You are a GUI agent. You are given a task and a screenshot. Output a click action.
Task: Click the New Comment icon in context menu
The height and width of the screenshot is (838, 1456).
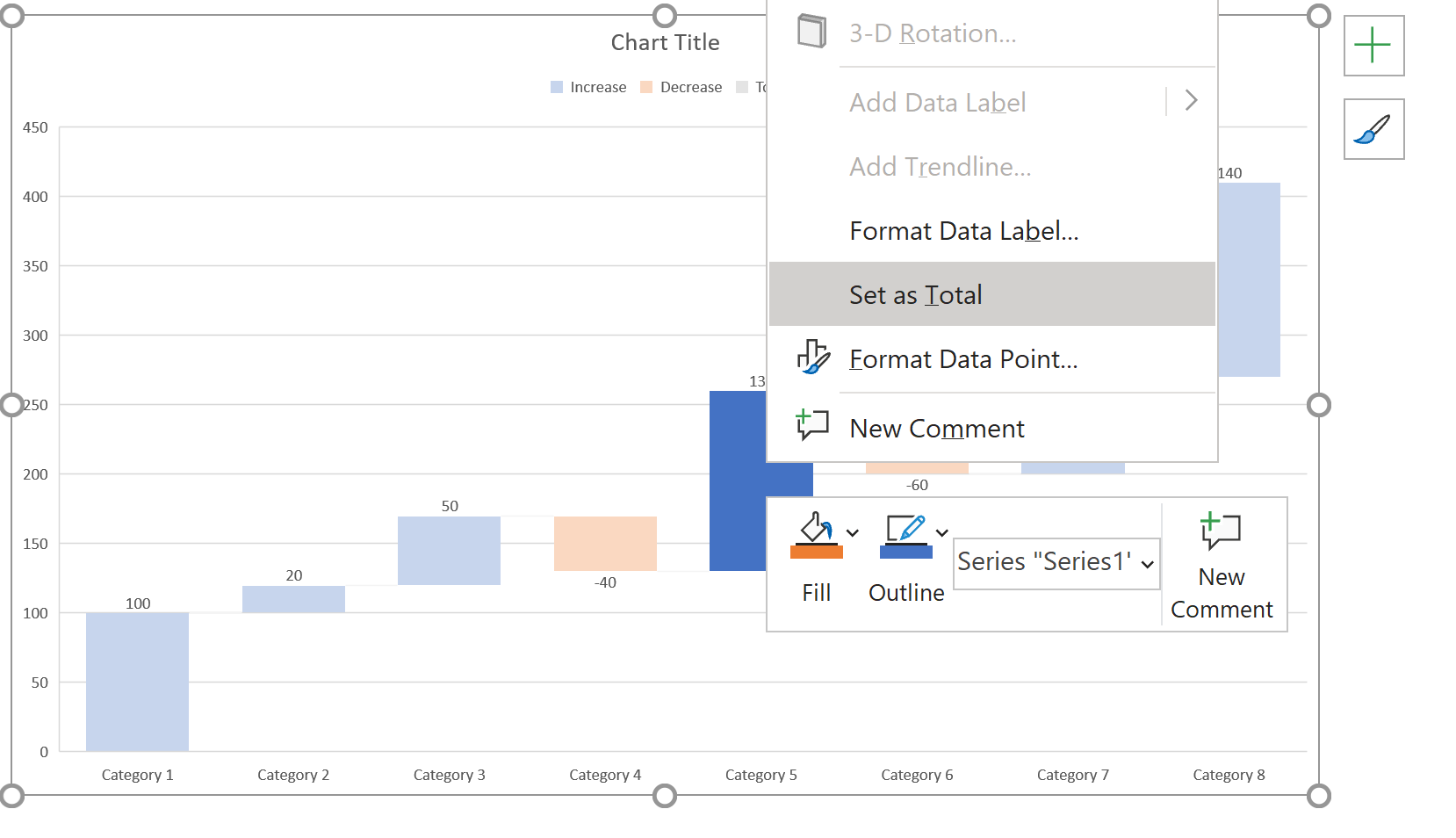tap(811, 426)
